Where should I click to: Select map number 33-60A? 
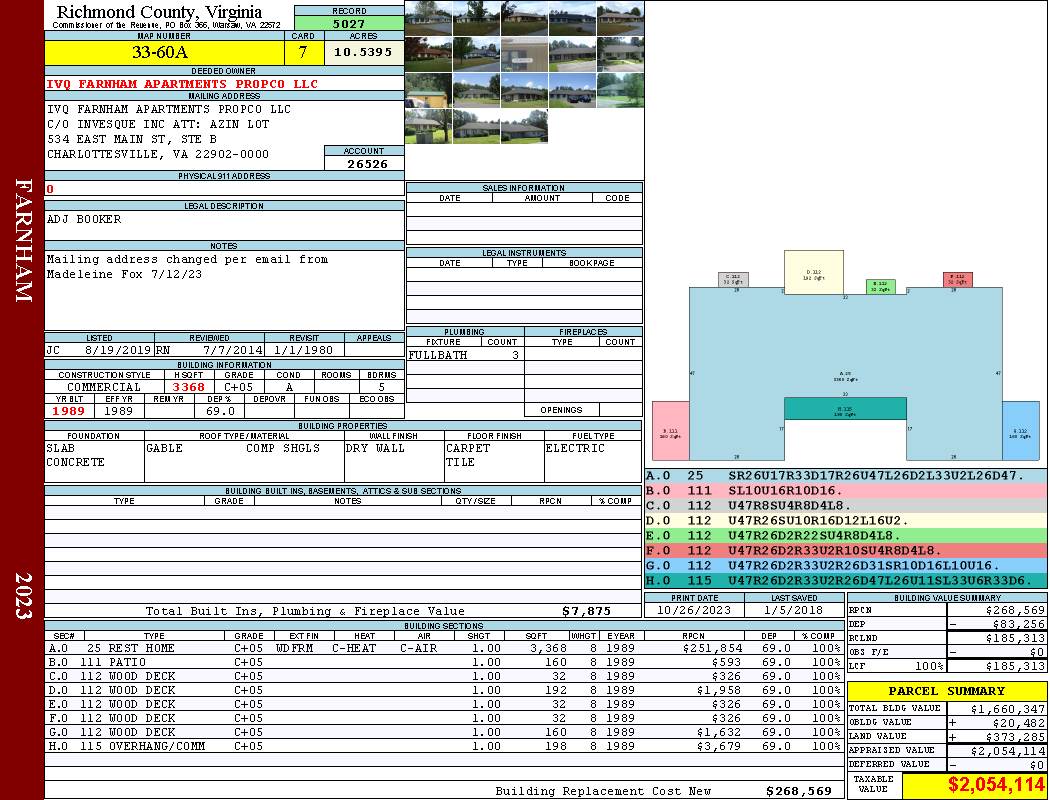pos(160,52)
